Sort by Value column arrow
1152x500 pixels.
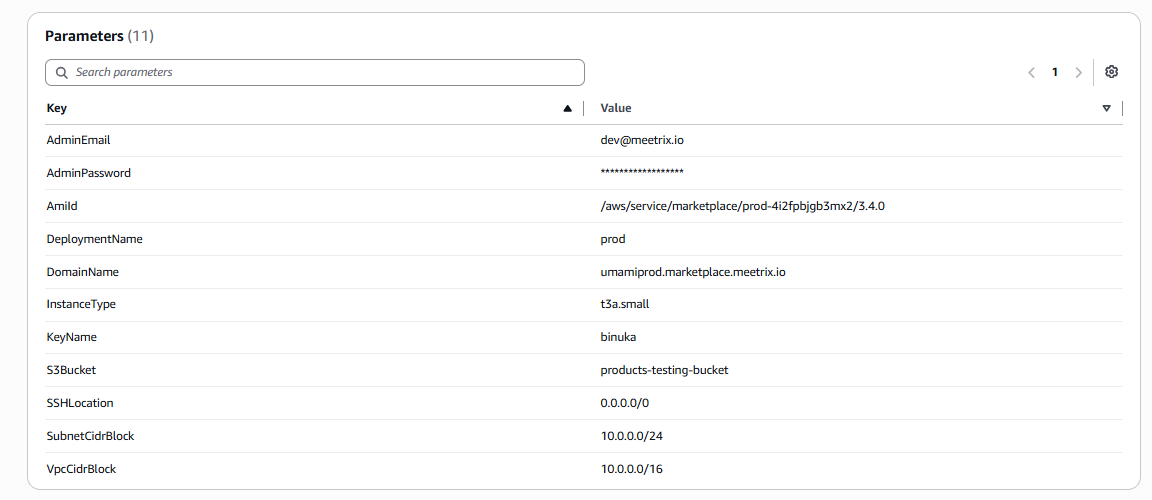pyautogui.click(x=1106, y=109)
